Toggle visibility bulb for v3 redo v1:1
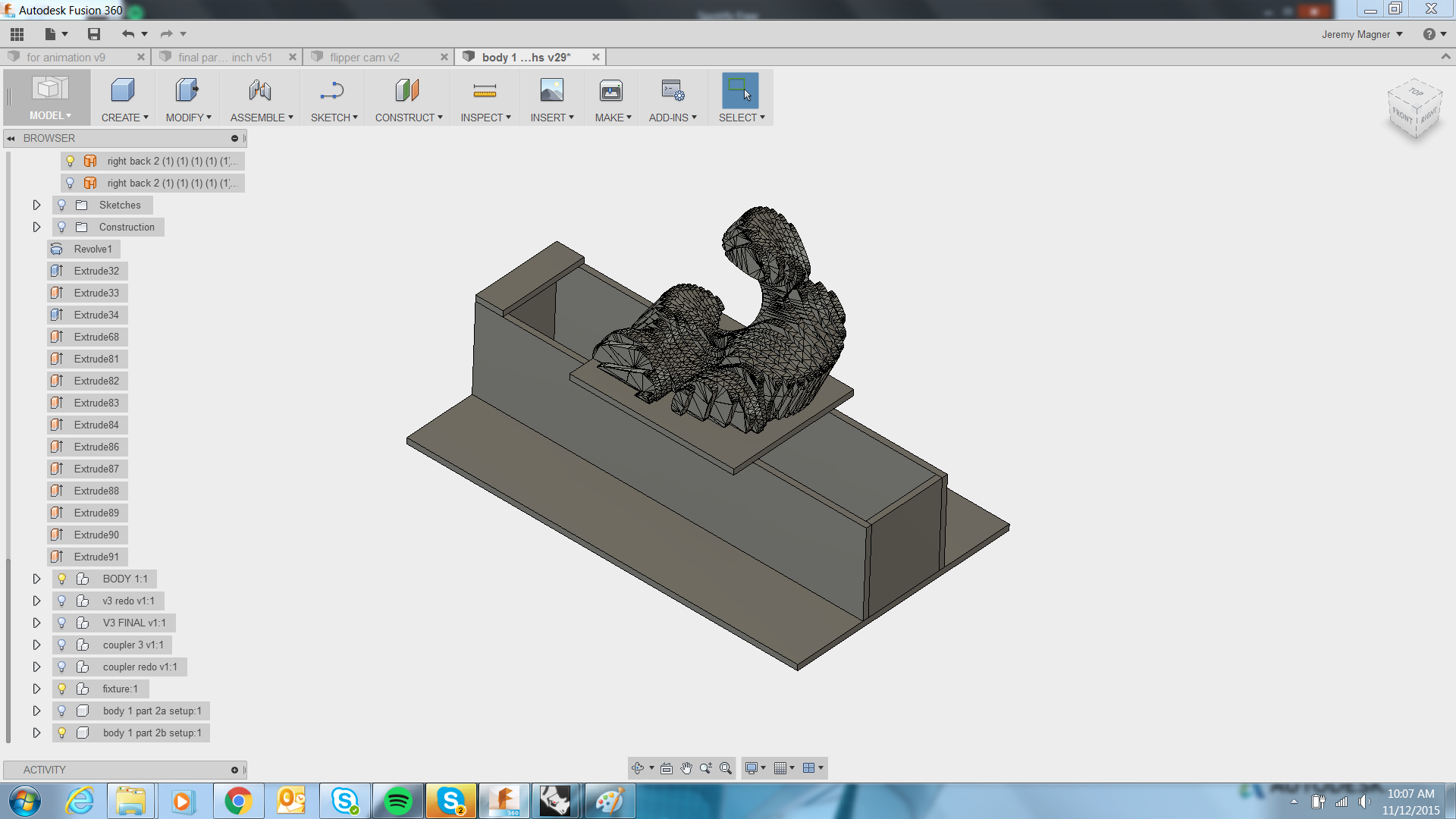The width and height of the screenshot is (1456, 819). 62,601
